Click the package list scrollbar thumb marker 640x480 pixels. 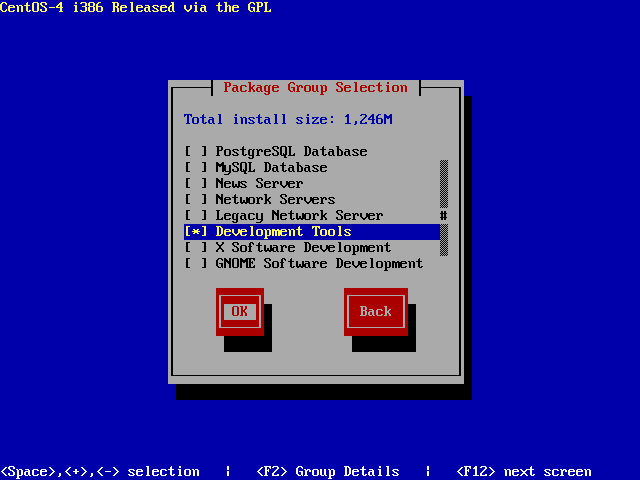[444, 216]
